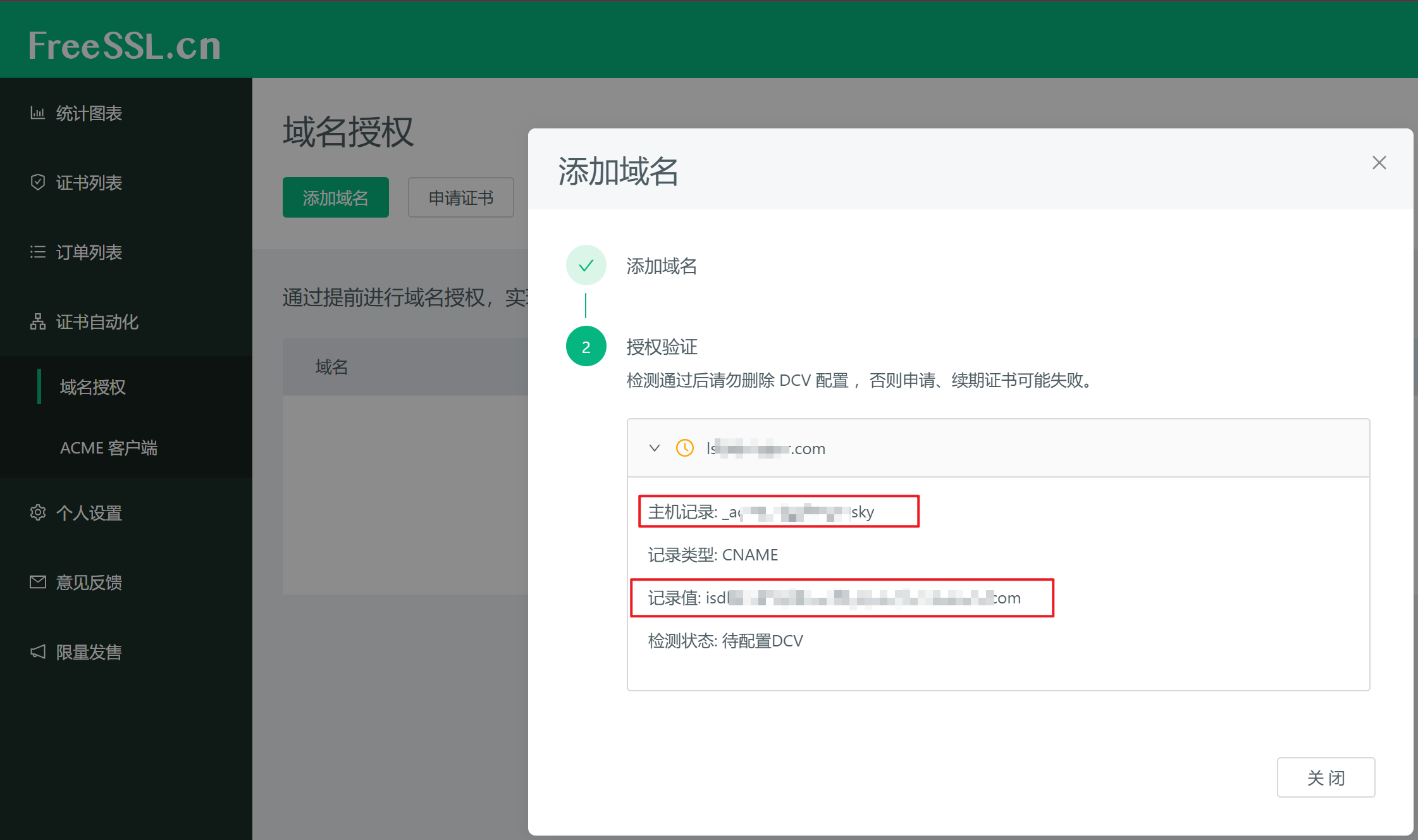
Task: Click the personal settings gear icon
Action: [x=37, y=512]
